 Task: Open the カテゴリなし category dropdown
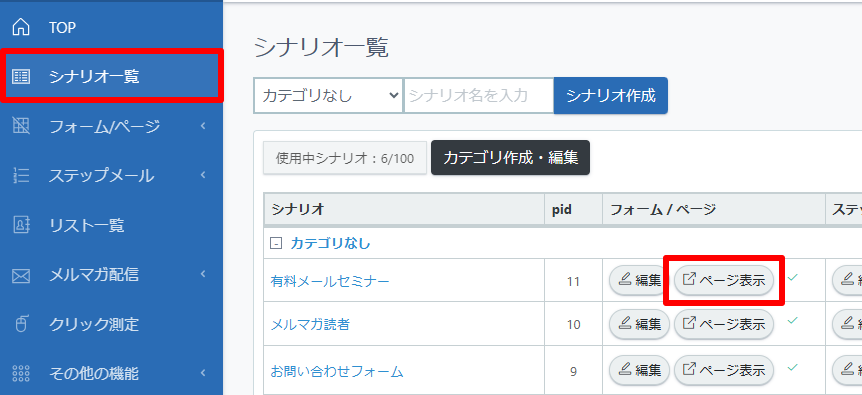coord(328,96)
